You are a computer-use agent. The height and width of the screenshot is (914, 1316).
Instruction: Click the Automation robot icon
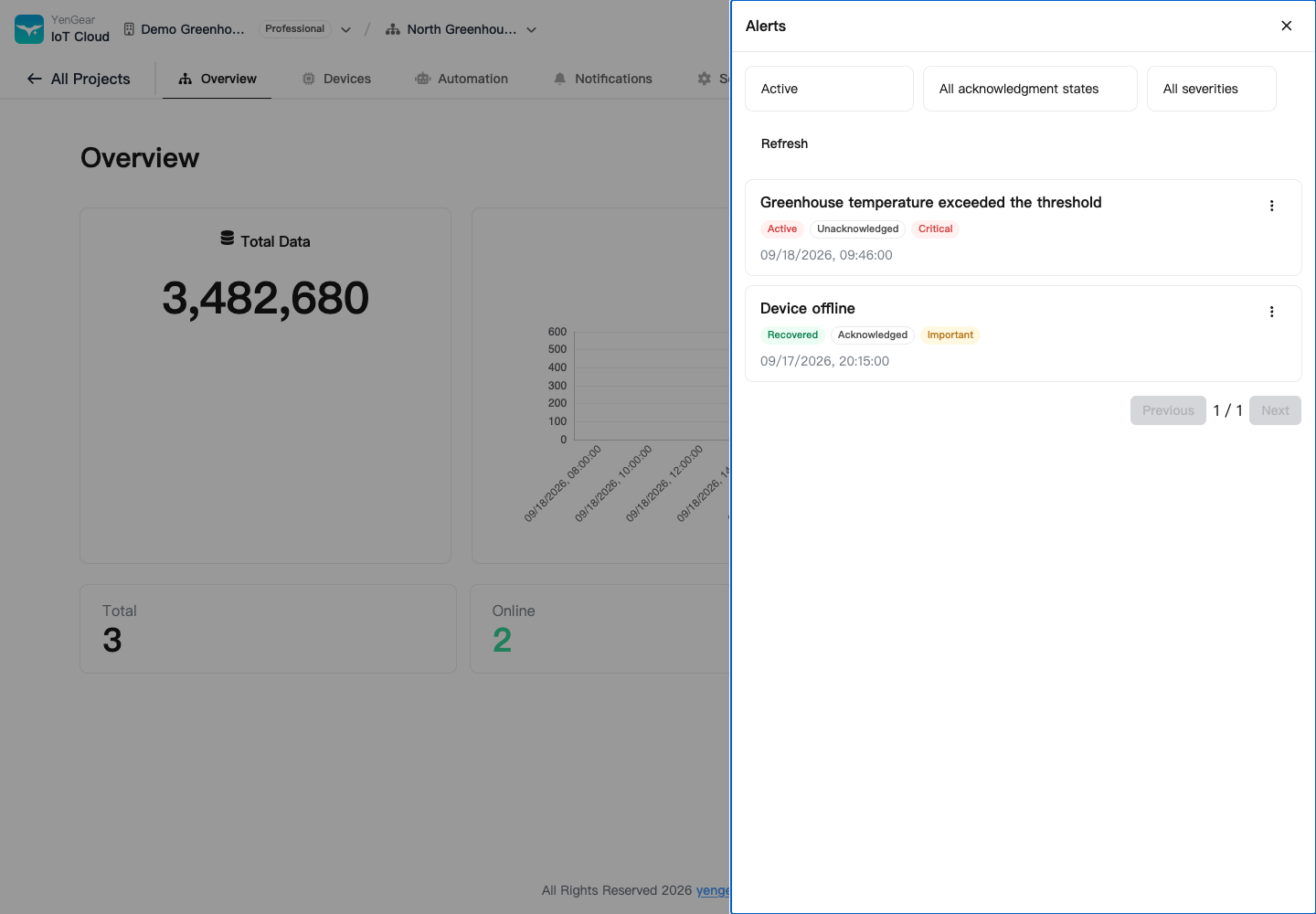click(422, 79)
